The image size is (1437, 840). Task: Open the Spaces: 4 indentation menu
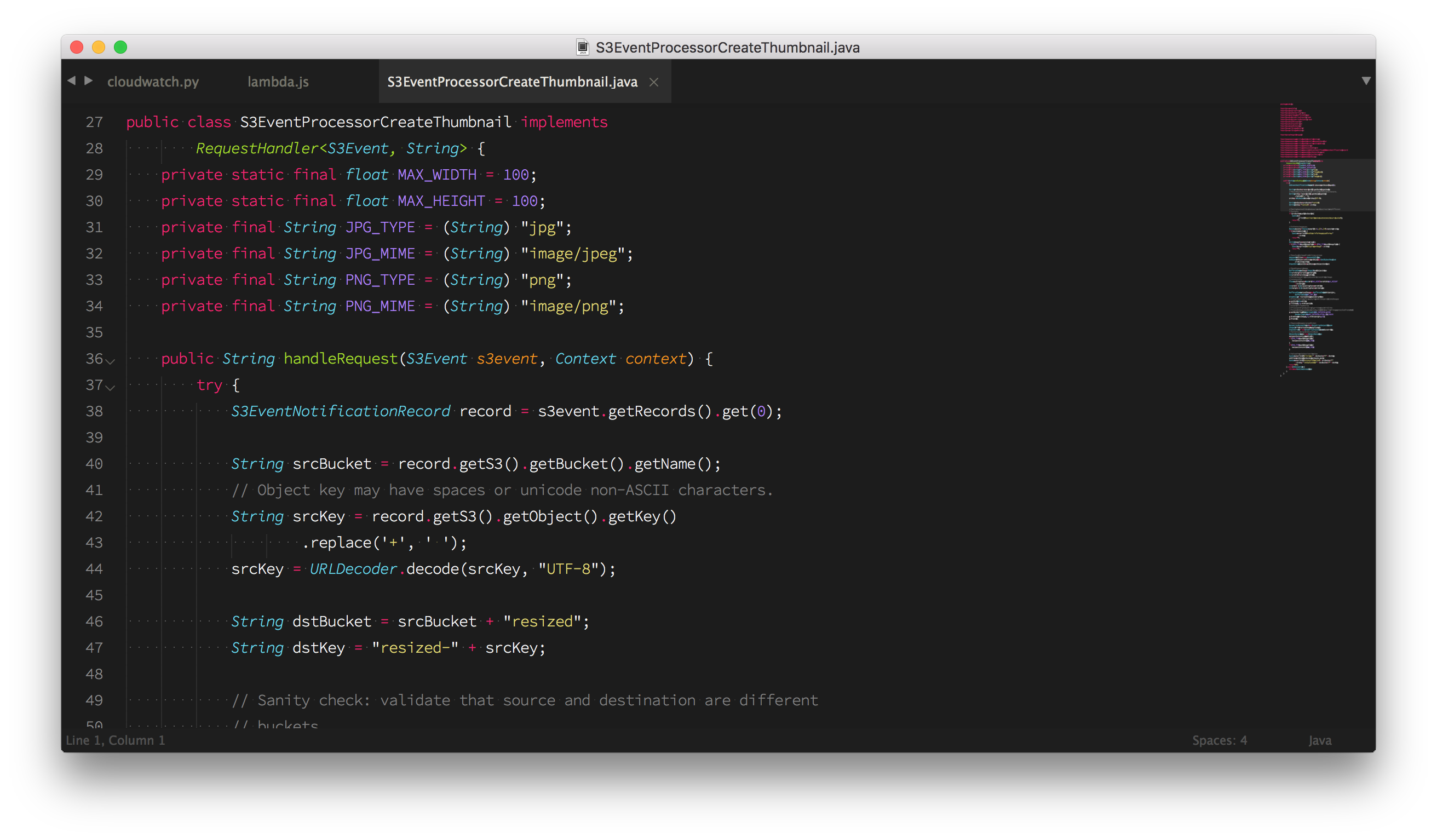[1219, 740]
